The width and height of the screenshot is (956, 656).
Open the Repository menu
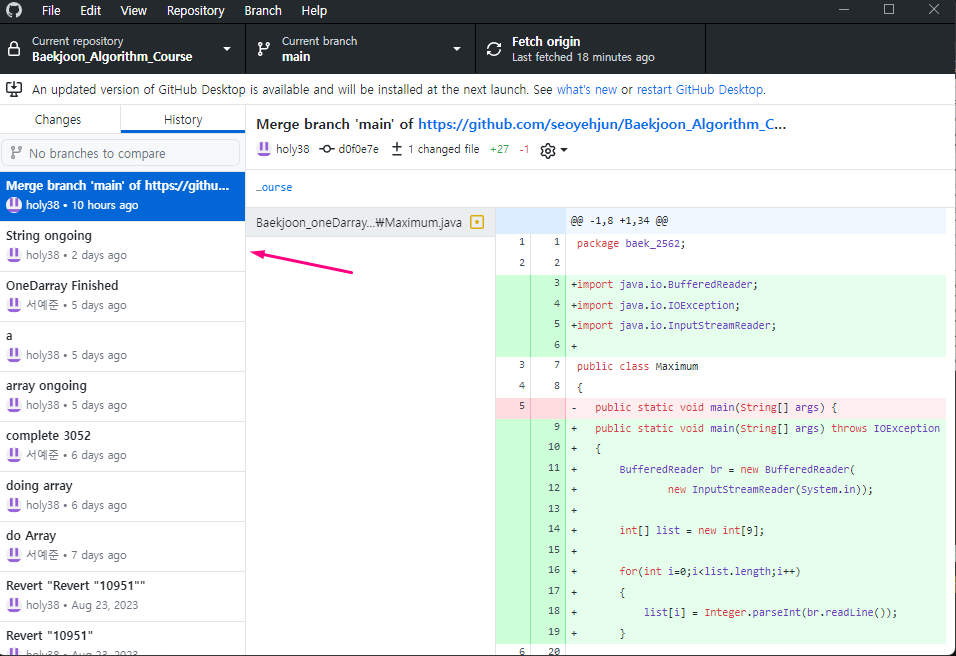pyautogui.click(x=196, y=11)
